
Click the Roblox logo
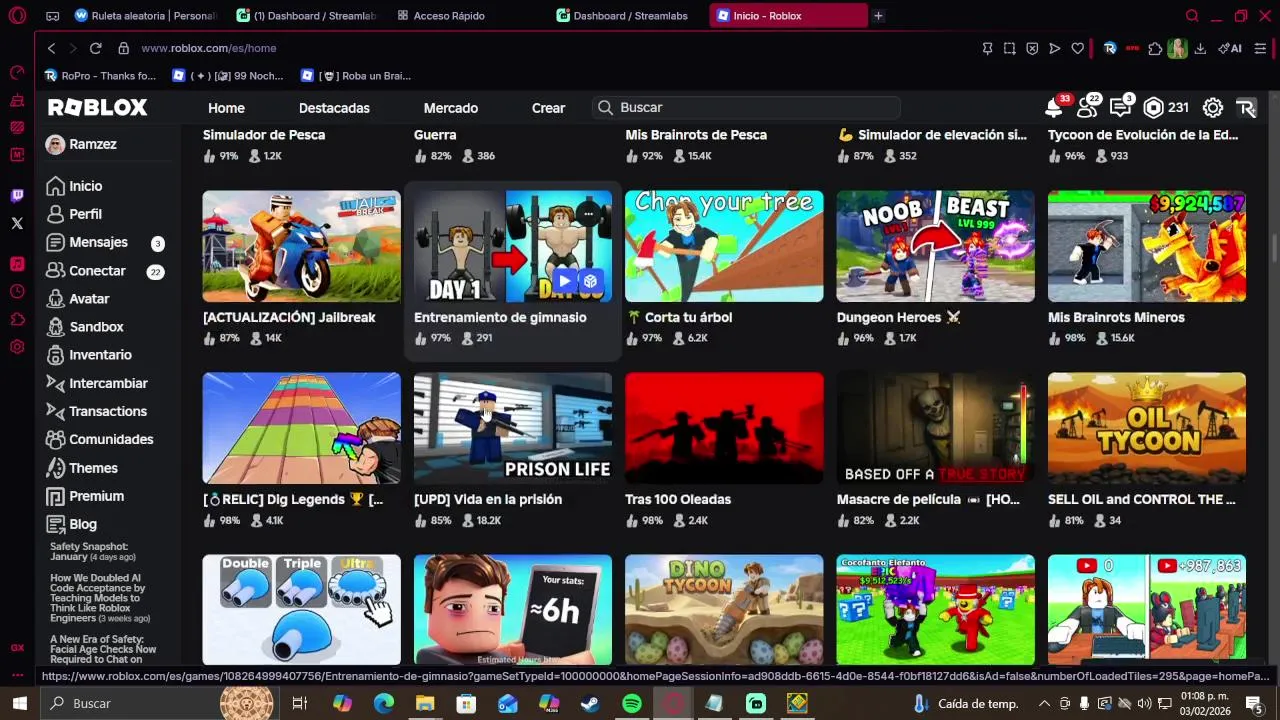(98, 108)
